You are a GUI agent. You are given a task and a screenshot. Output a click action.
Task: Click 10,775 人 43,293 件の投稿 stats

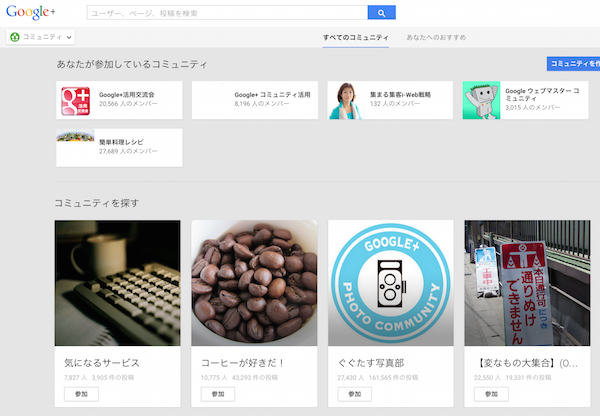pyautogui.click(x=240, y=378)
